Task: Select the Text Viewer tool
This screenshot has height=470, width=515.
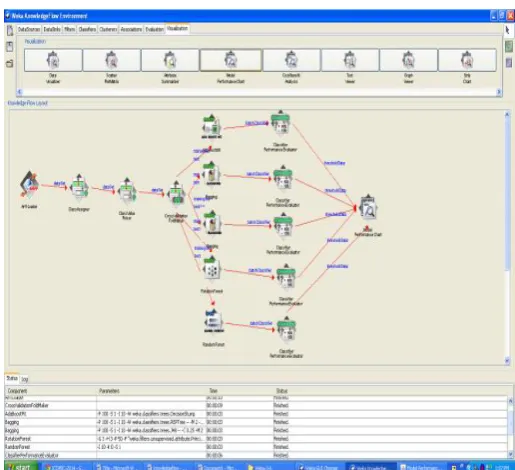Action: click(350, 60)
